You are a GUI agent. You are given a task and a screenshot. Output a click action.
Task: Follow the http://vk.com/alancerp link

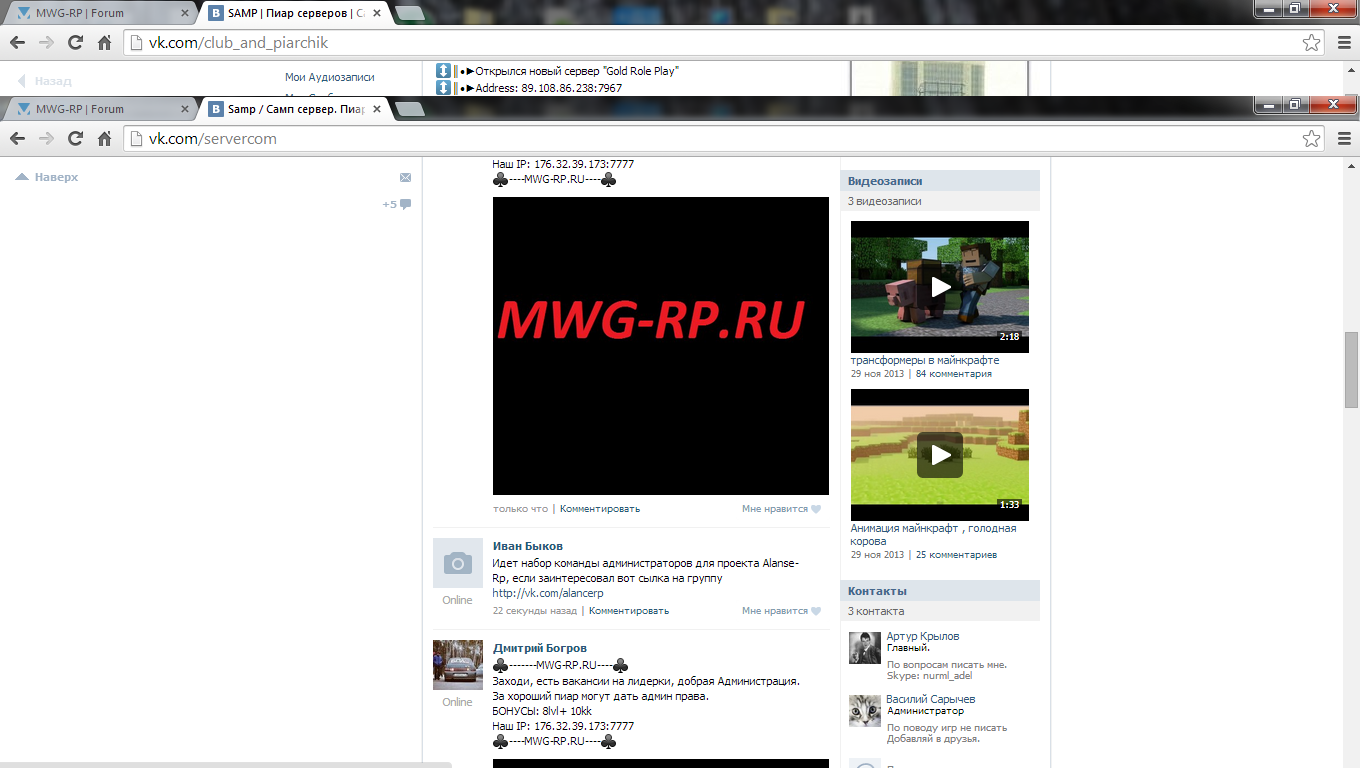click(x=548, y=594)
